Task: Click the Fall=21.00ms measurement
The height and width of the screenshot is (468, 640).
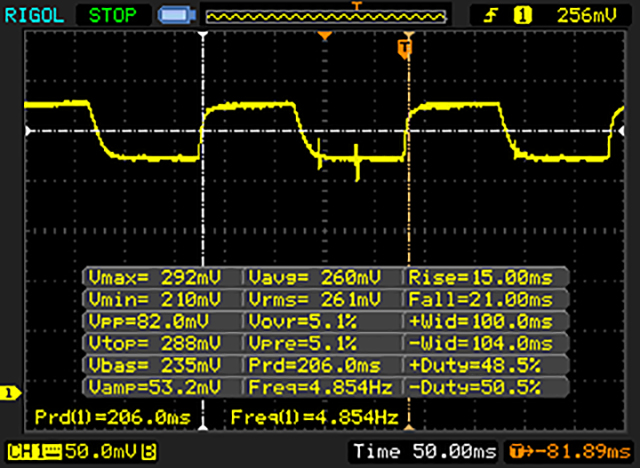Action: click(481, 299)
